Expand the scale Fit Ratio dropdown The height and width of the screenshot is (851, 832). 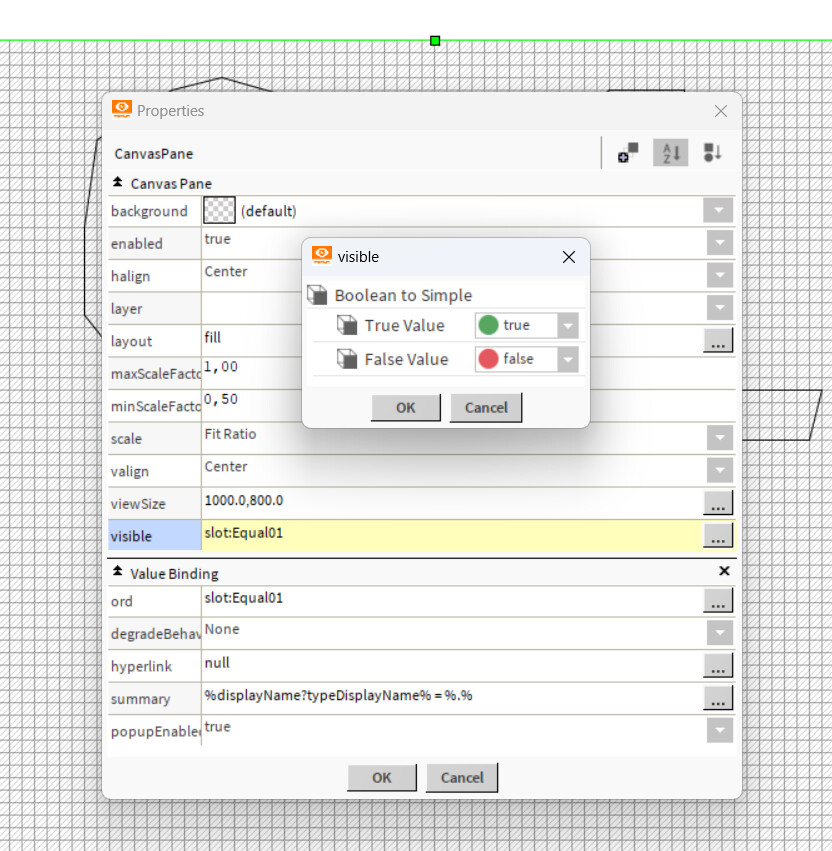pyautogui.click(x=719, y=438)
